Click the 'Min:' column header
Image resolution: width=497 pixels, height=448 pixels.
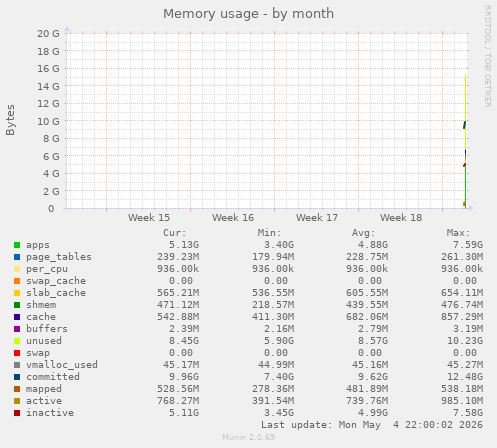[x=269, y=233]
